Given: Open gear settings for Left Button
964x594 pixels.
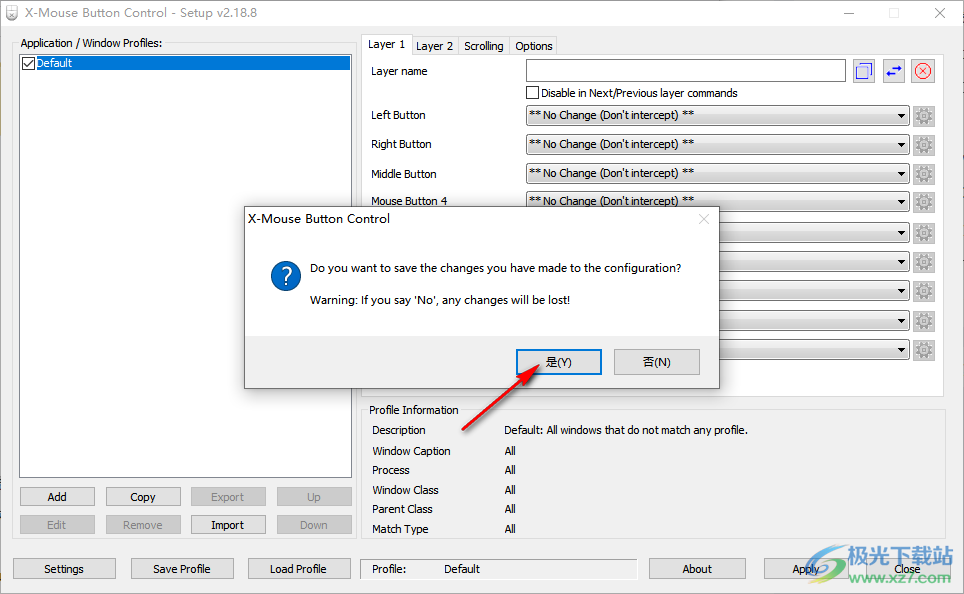Looking at the screenshot, I should click(x=923, y=116).
